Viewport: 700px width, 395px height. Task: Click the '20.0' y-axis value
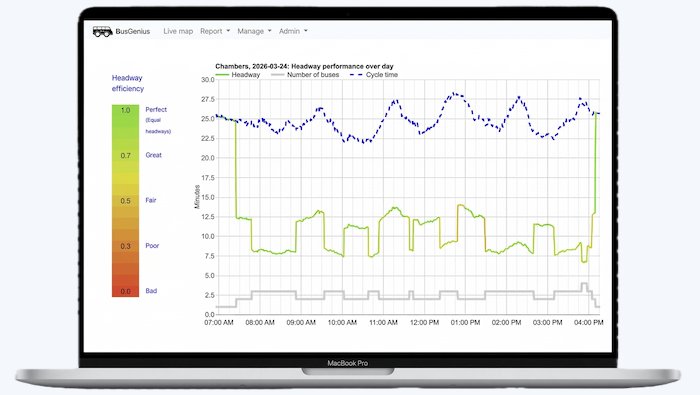click(208, 158)
